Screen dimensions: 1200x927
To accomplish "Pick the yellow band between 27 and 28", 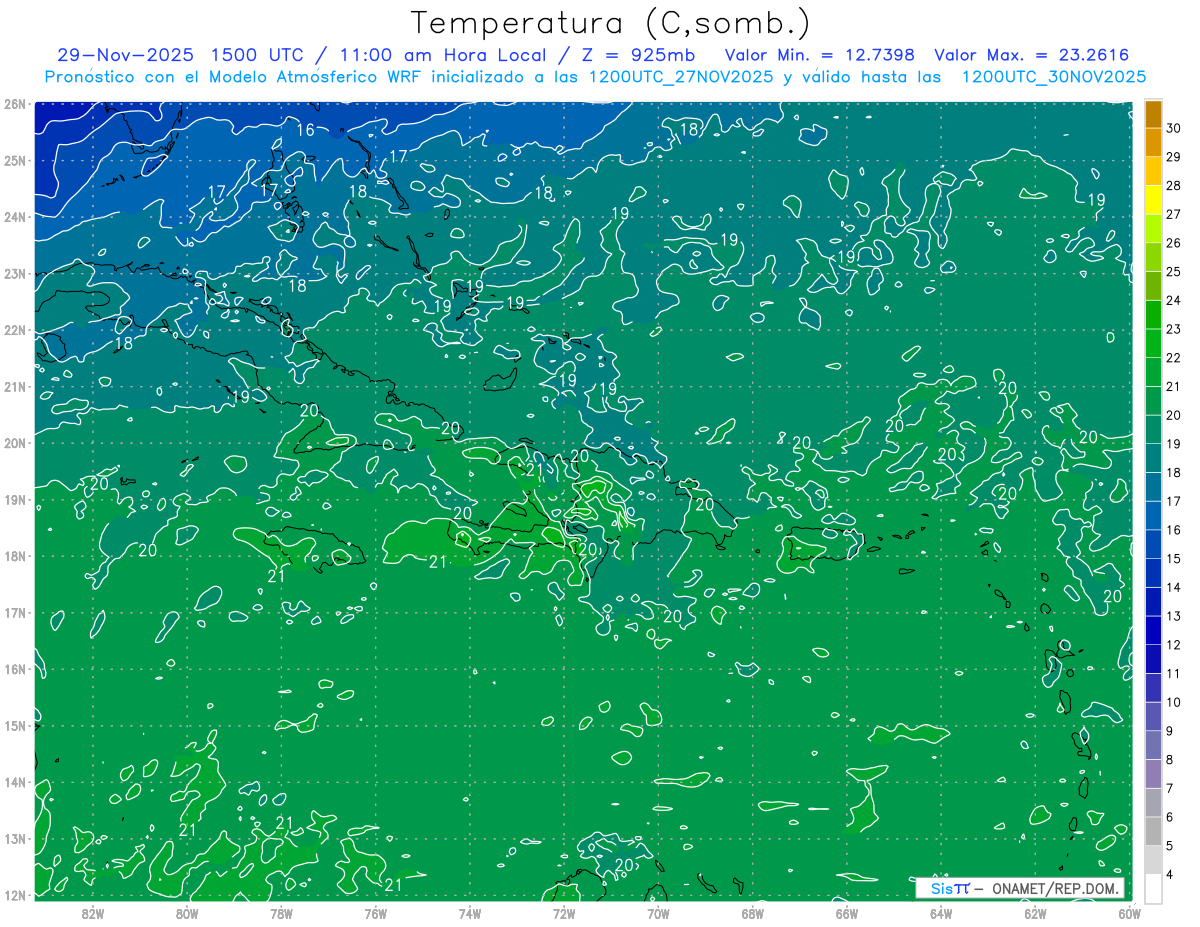I will click(1153, 200).
